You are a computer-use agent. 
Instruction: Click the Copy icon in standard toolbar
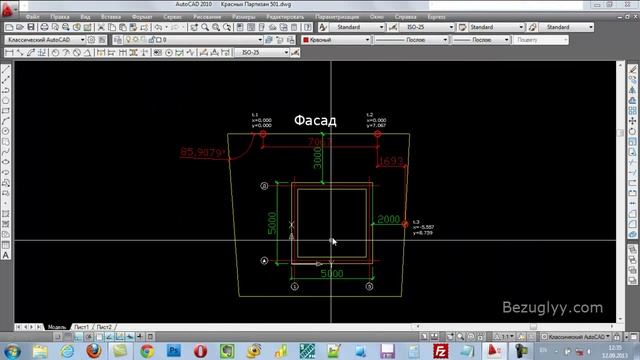tap(112, 27)
